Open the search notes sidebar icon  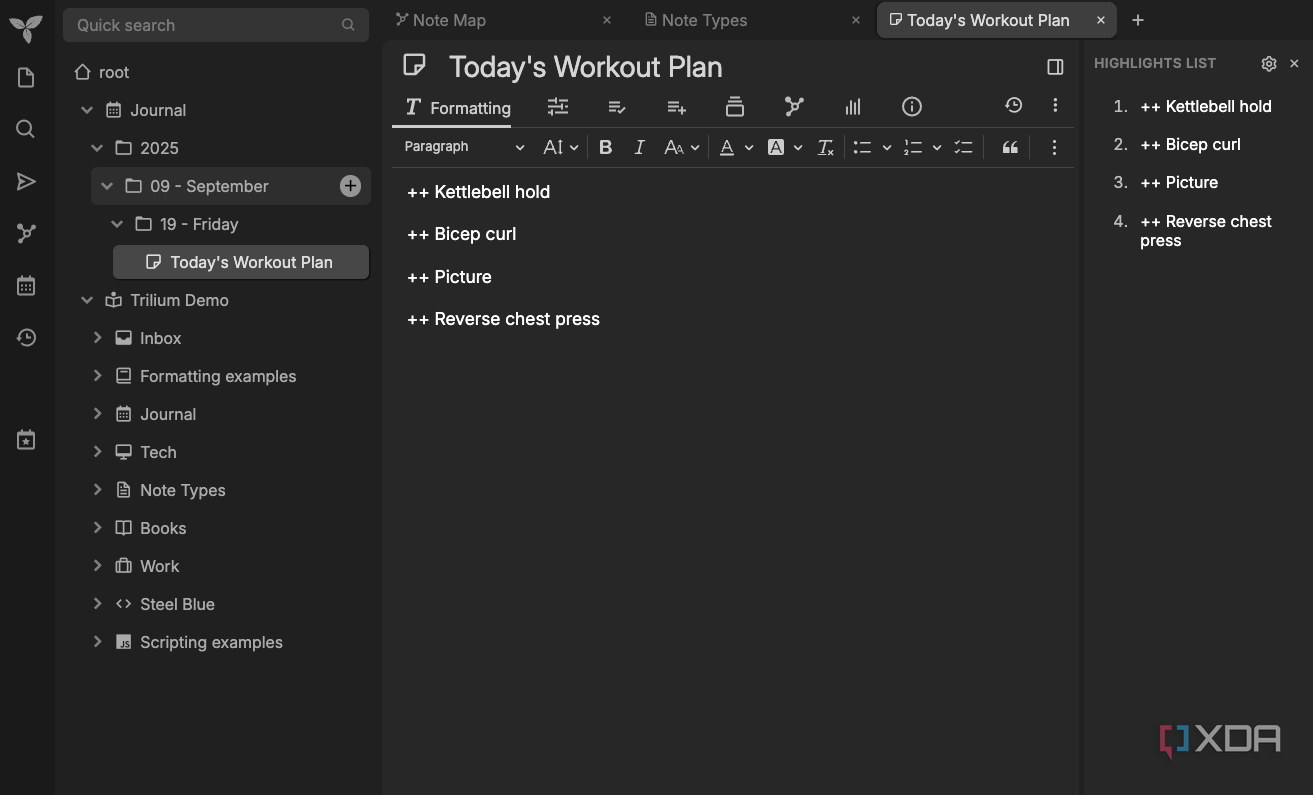coord(26,129)
